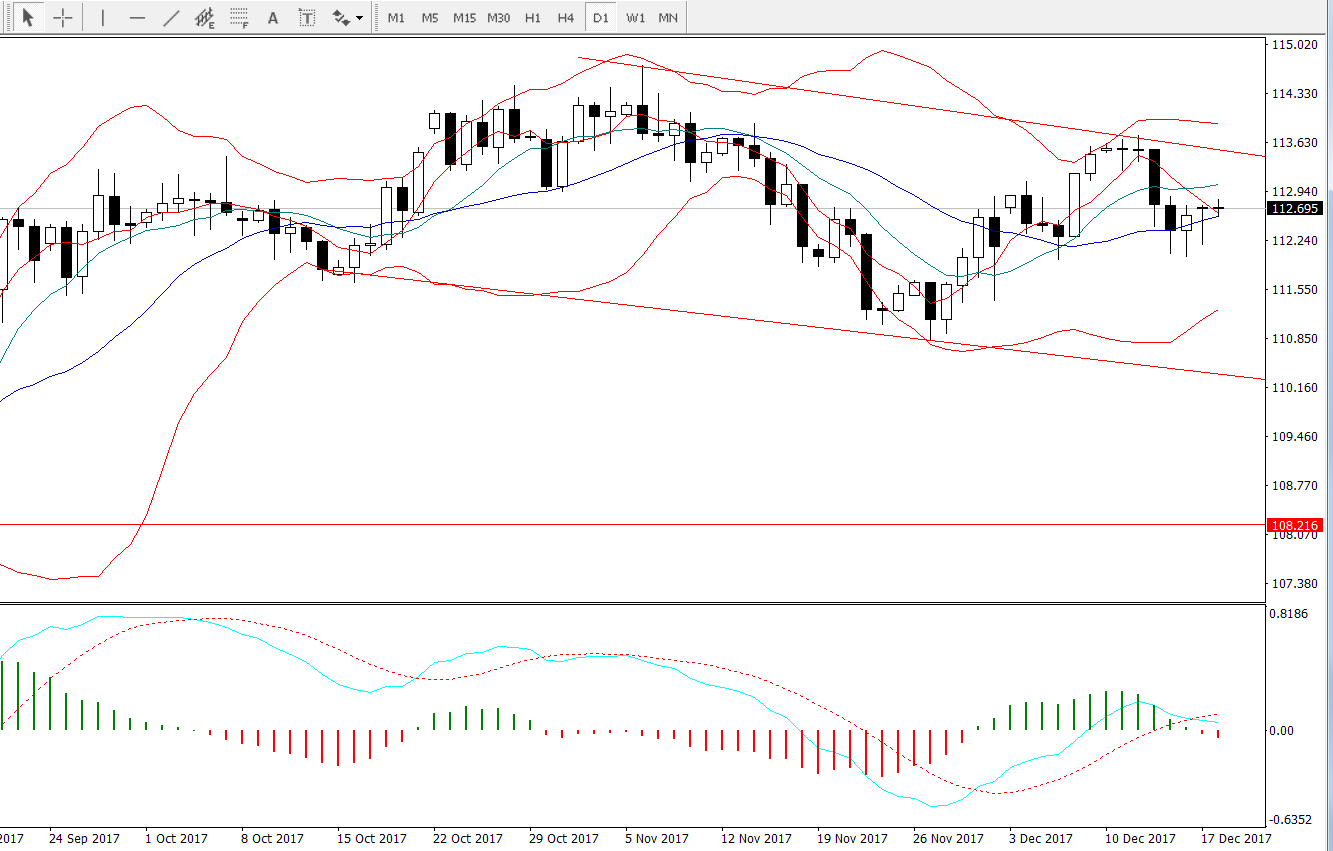This screenshot has width=1333, height=851.
Task: Click the 1 Oct 2017 date label
Action: tap(176, 839)
